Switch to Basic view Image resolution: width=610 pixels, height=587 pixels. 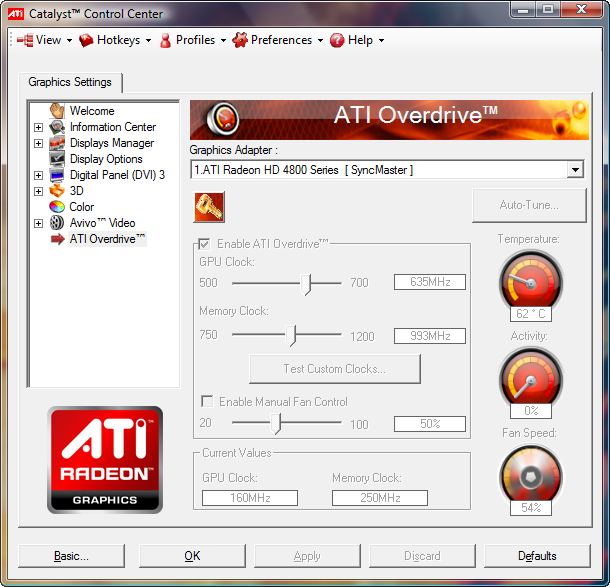71,556
